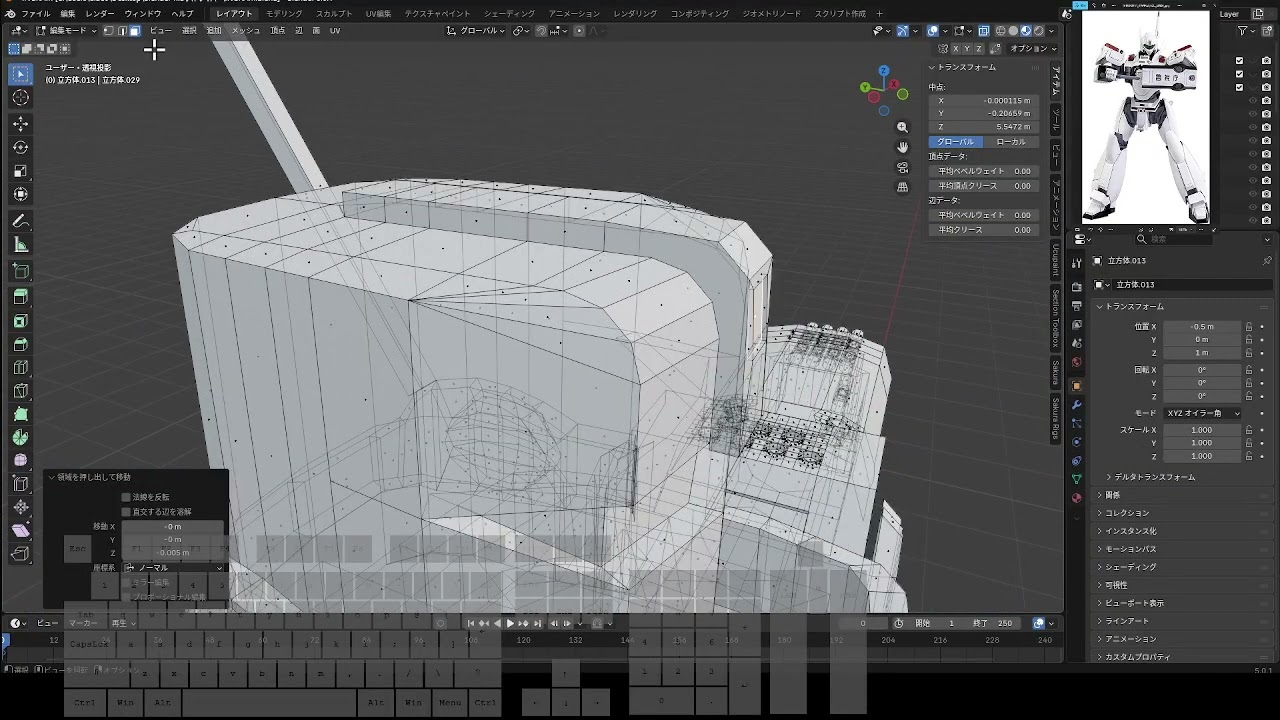The height and width of the screenshot is (720, 1280).
Task: Click the viewport pan hand icon
Action: (x=902, y=147)
